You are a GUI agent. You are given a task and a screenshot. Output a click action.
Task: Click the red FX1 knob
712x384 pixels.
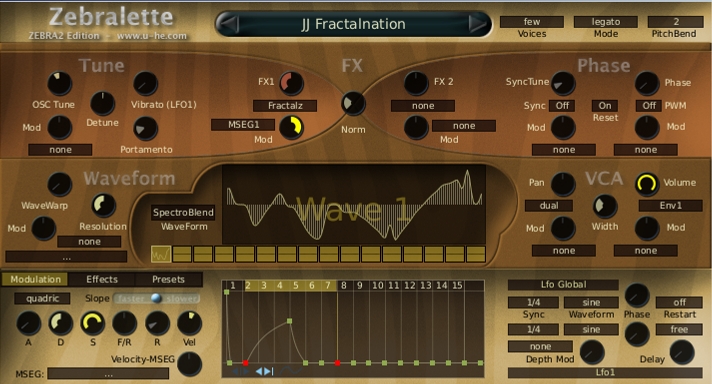291,84
